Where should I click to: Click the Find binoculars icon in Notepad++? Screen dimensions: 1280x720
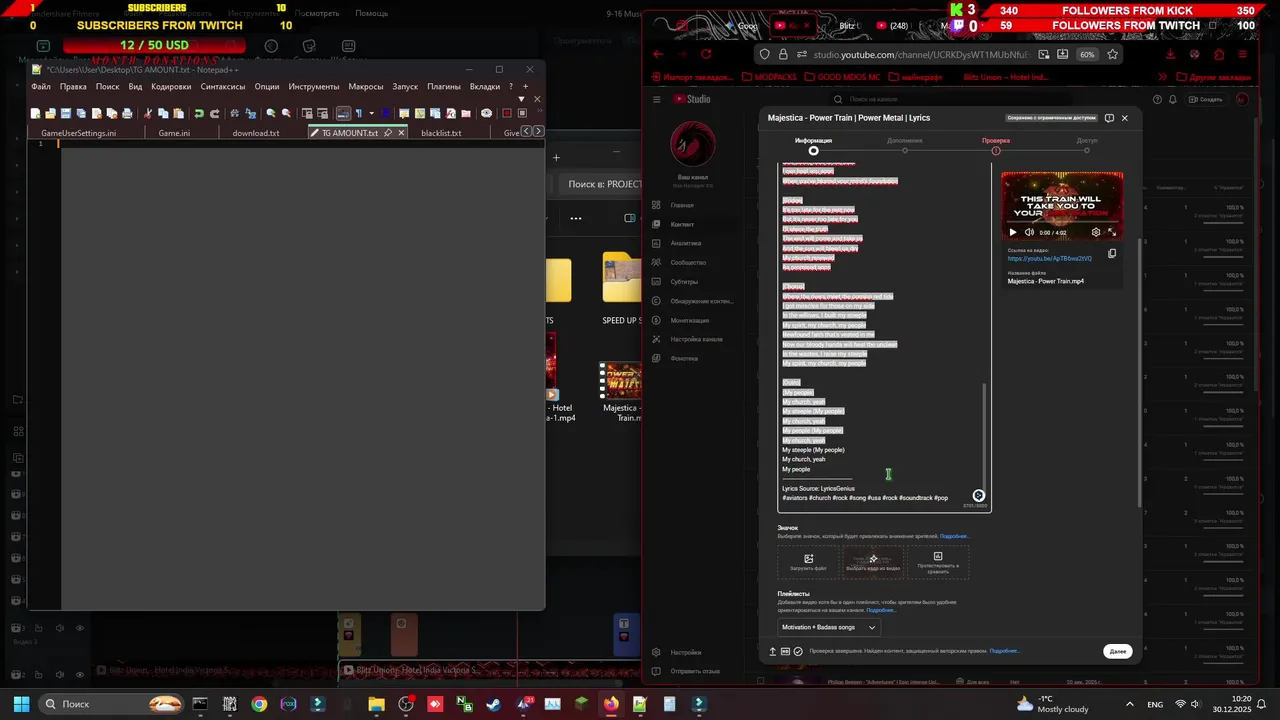(235, 114)
